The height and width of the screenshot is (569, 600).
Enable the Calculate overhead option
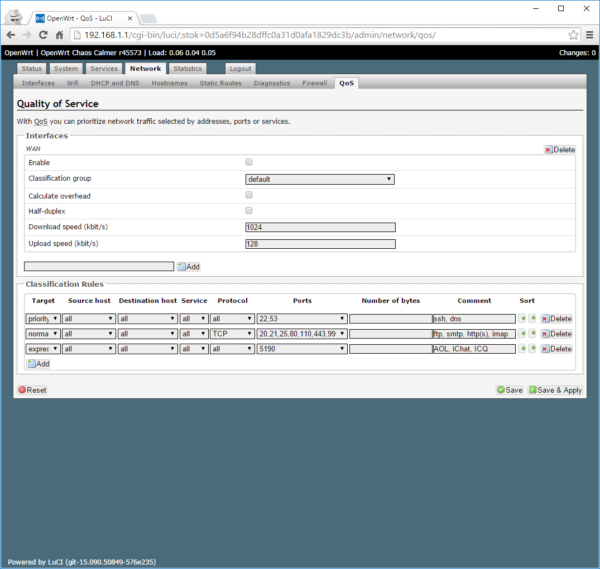(249, 195)
